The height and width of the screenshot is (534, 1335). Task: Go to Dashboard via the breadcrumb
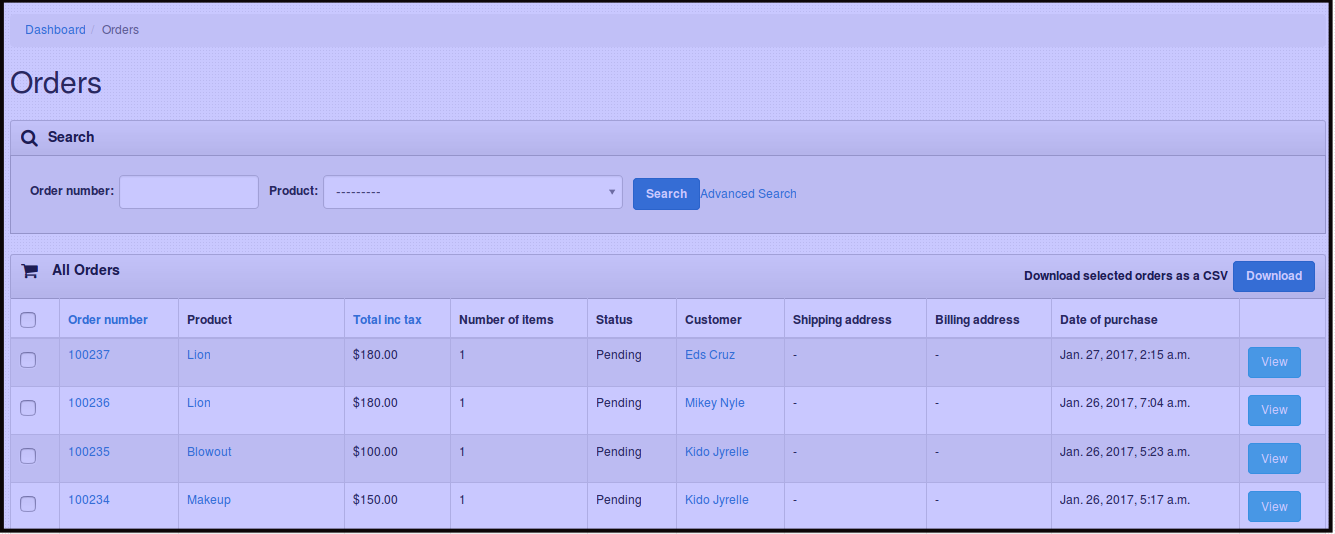[56, 30]
